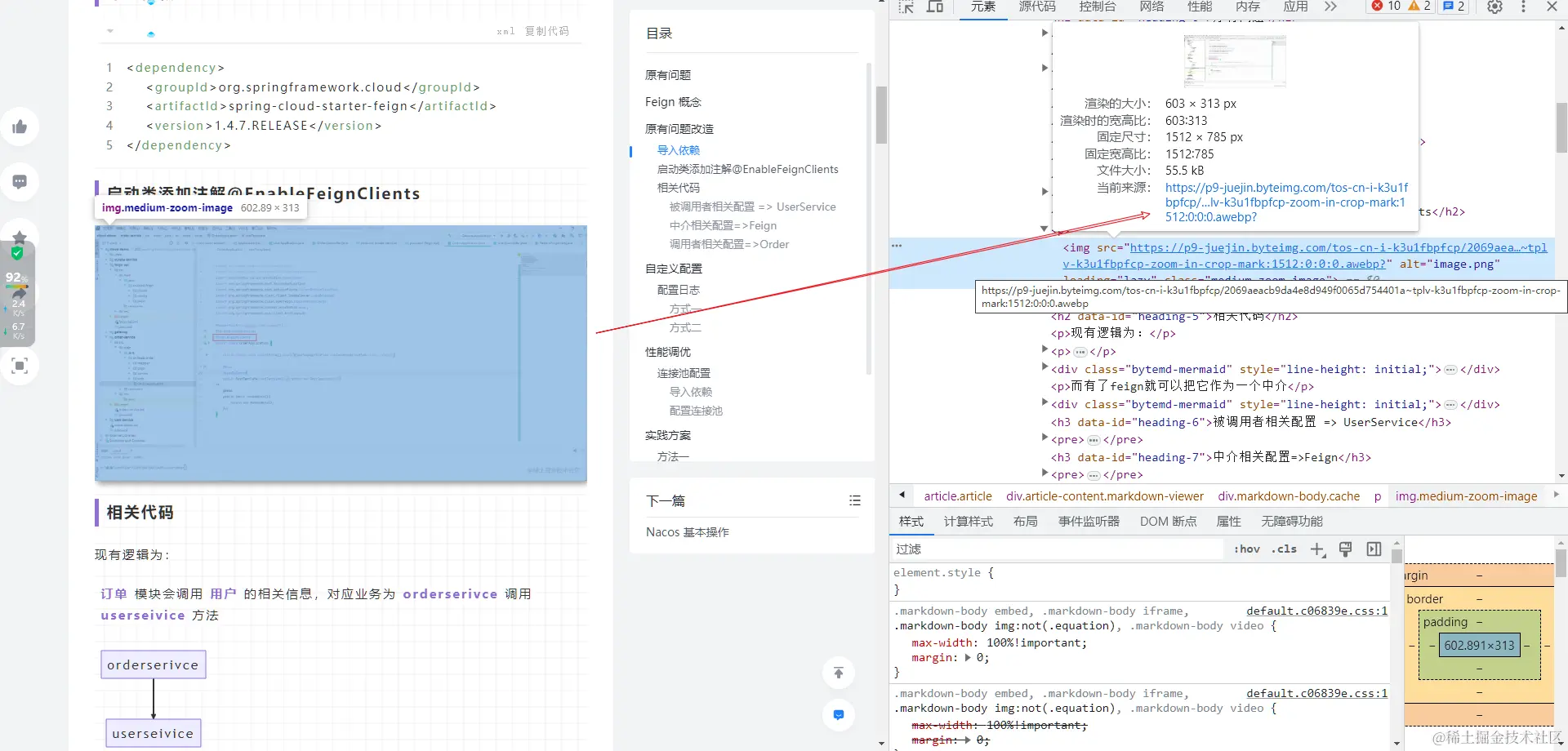Collapse the xml code block arrow

tap(110, 31)
